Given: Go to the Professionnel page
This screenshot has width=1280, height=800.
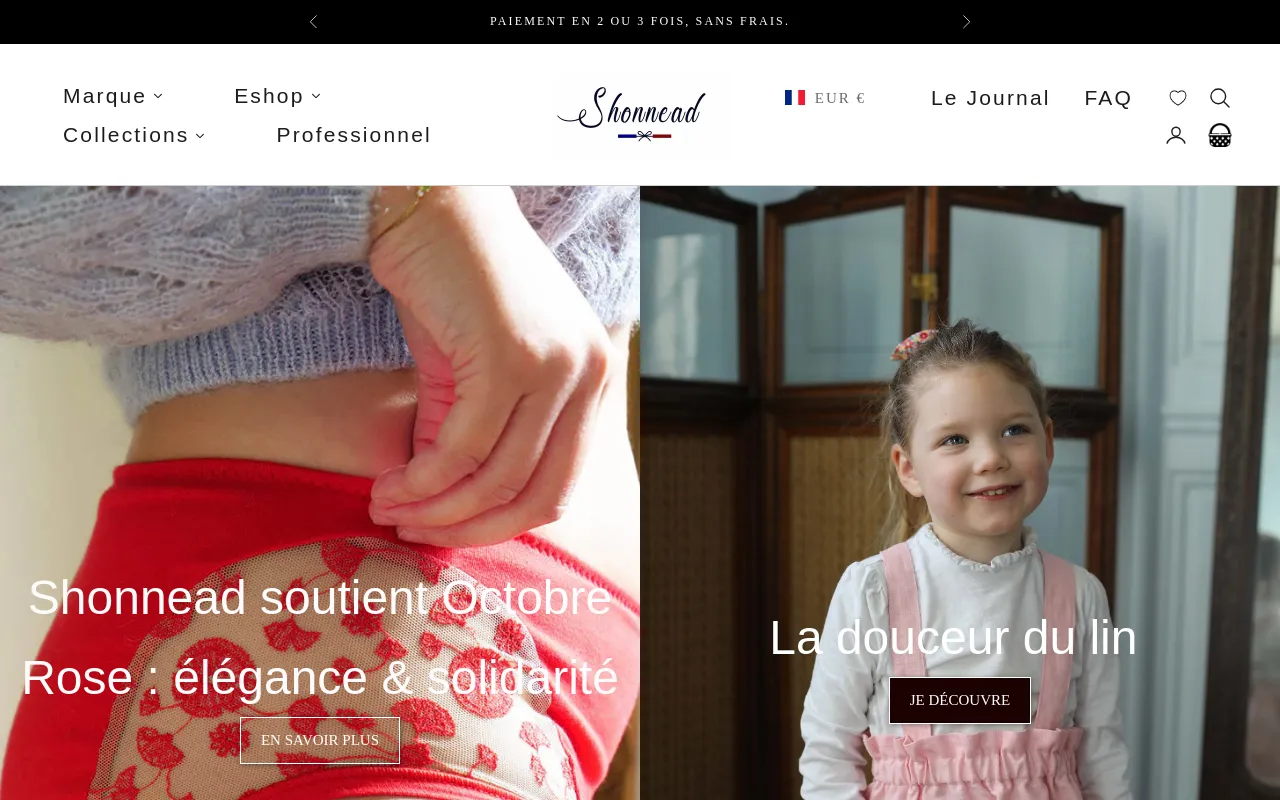Looking at the screenshot, I should click(x=354, y=135).
